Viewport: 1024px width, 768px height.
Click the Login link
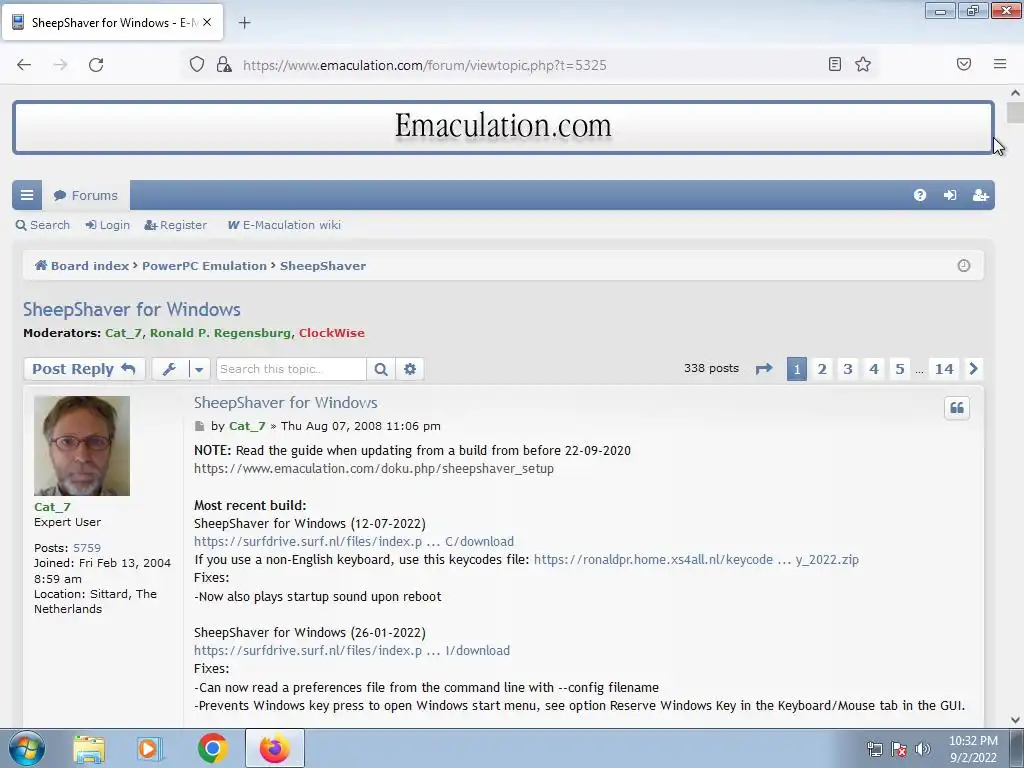(108, 225)
